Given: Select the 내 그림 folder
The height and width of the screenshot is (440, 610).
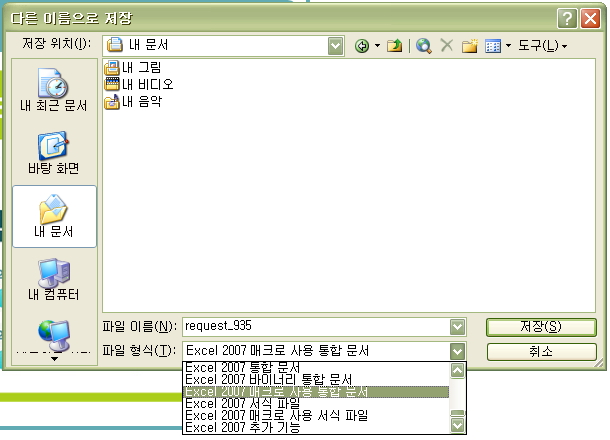Looking at the screenshot, I should coord(133,68).
